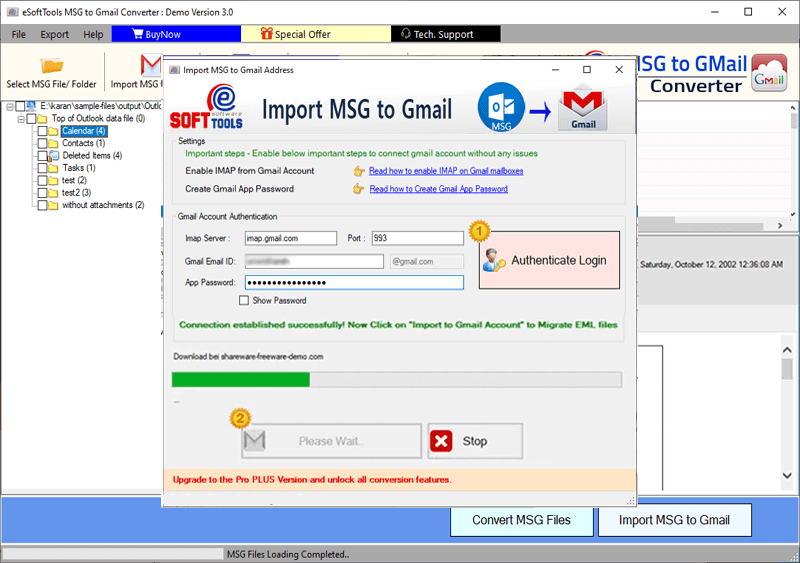Click the Import MSG Gmail toolbar icon
This screenshot has width=800, height=563.
pos(151,65)
